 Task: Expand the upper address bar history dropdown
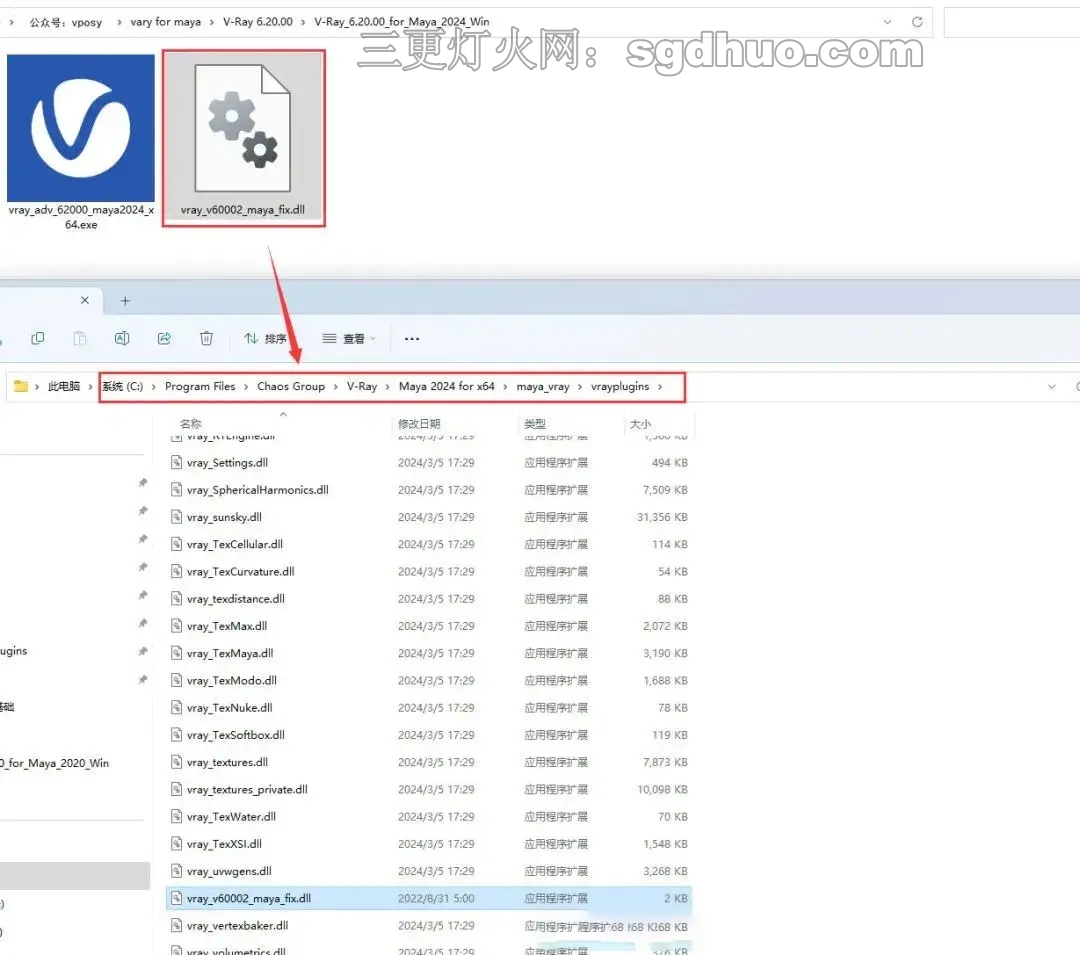(x=887, y=22)
